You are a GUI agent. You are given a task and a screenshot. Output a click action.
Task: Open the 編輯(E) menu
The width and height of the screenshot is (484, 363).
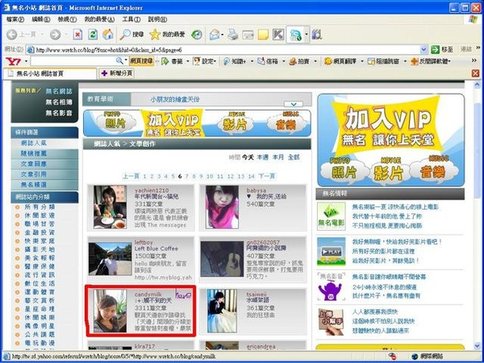coord(41,19)
